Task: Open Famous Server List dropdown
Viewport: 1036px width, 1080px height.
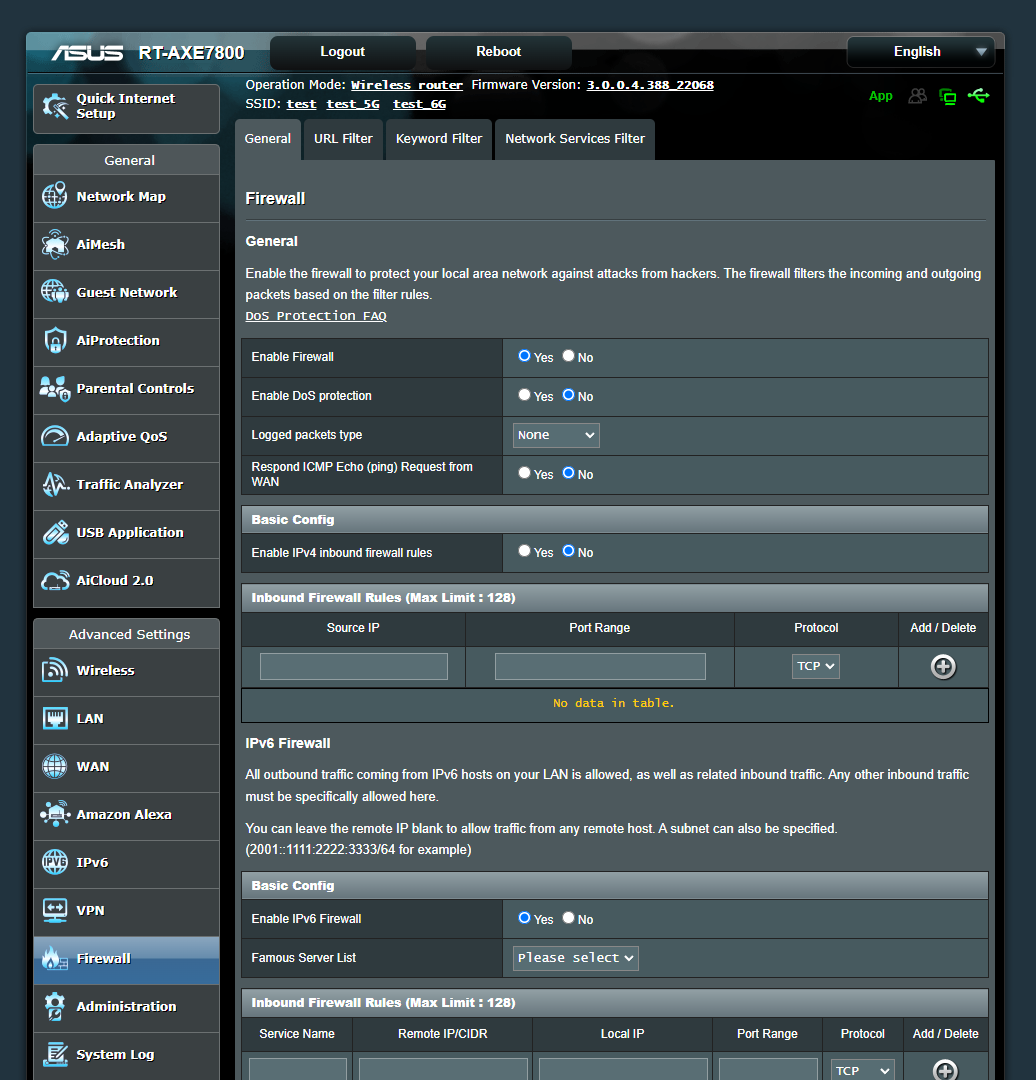Action: point(575,958)
